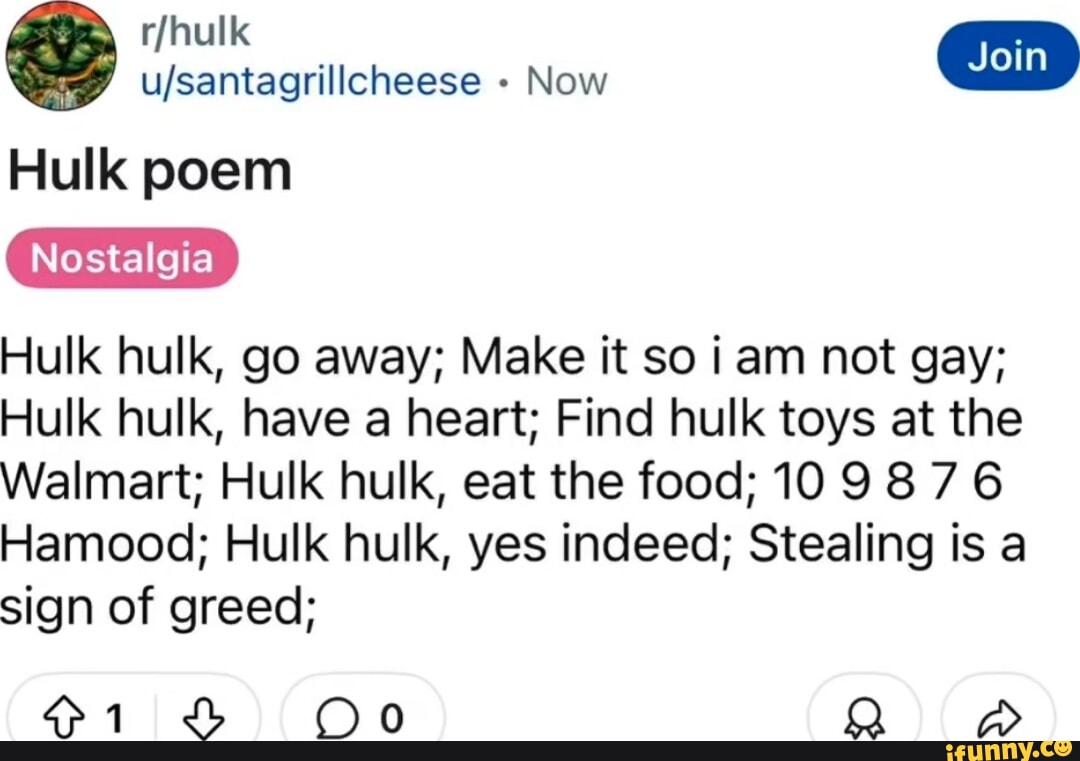Expand the post by clicking its title
Viewport: 1080px width, 761px height.
pos(148,168)
